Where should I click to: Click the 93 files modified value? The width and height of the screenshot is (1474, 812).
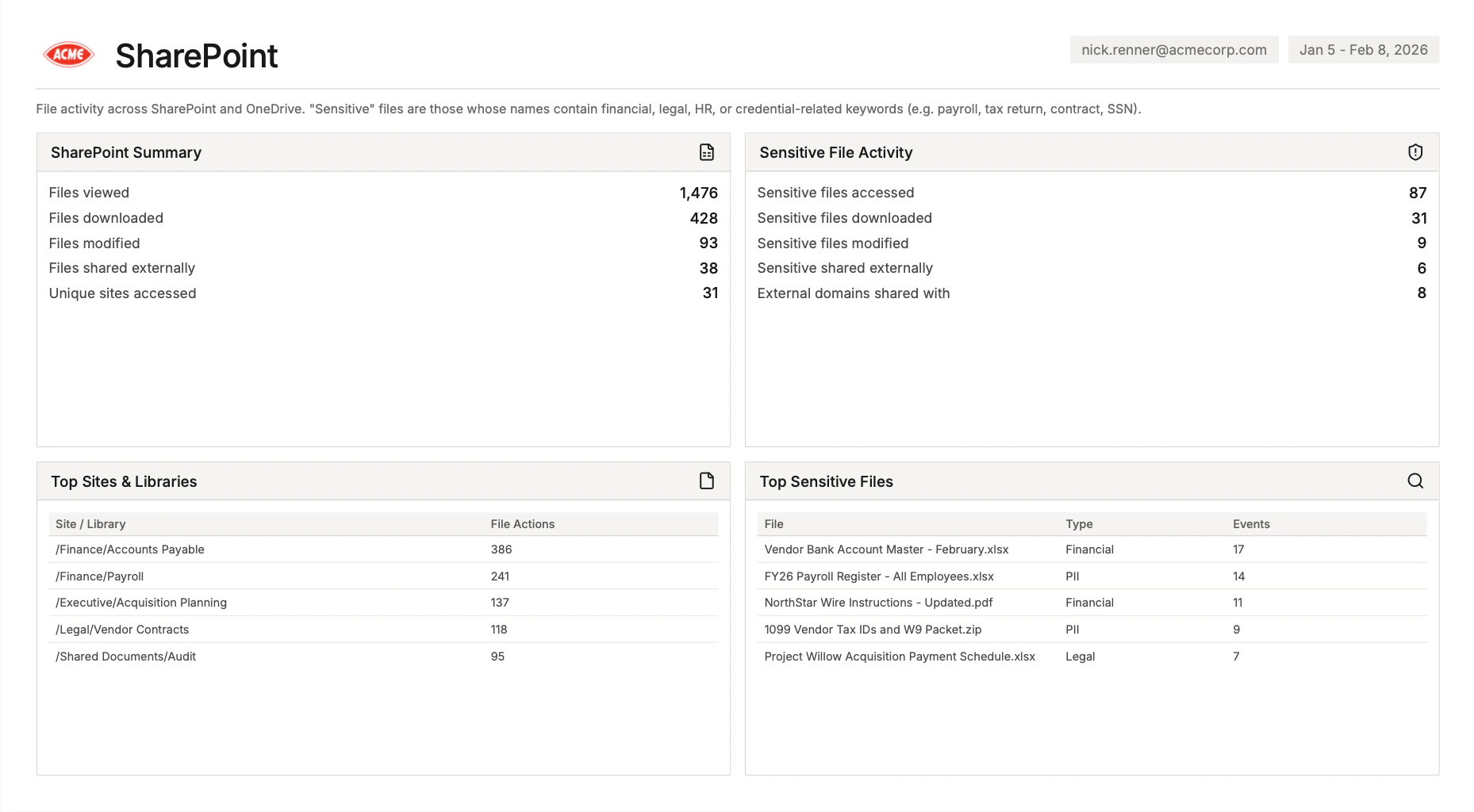708,243
